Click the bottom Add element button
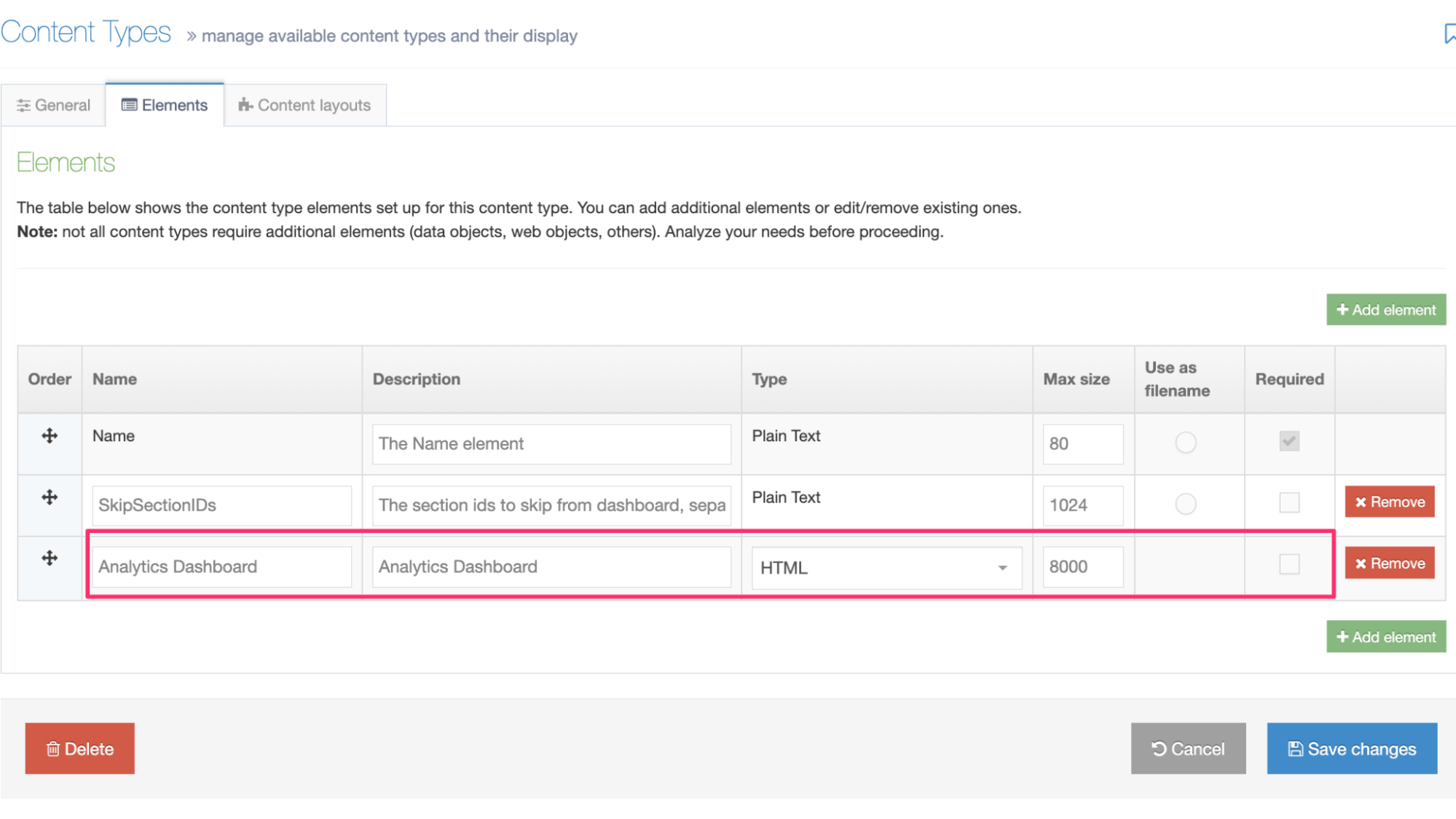1456x819 pixels. click(1385, 637)
